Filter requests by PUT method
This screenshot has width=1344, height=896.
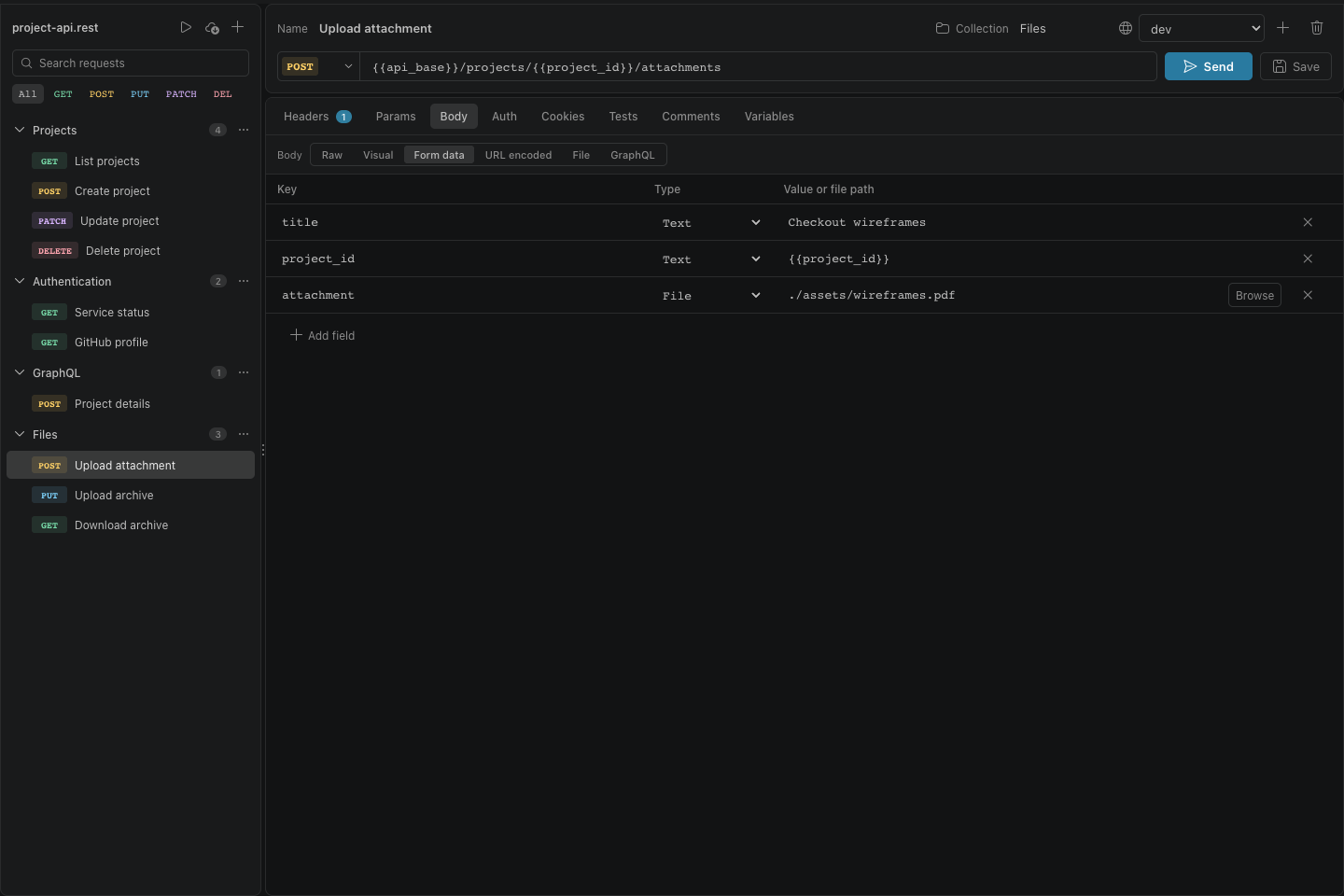(140, 93)
